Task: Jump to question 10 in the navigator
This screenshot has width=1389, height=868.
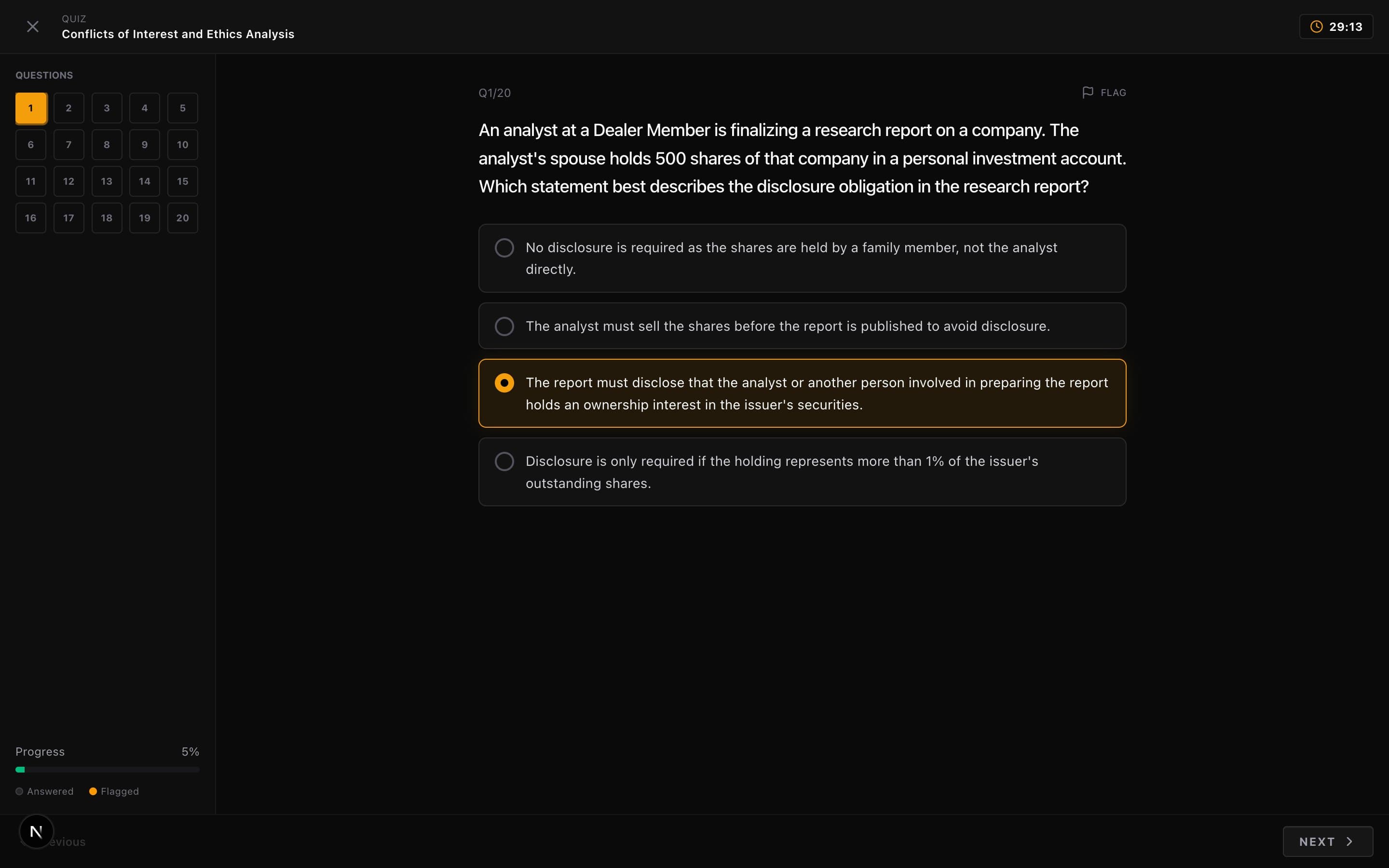Action: (182, 144)
